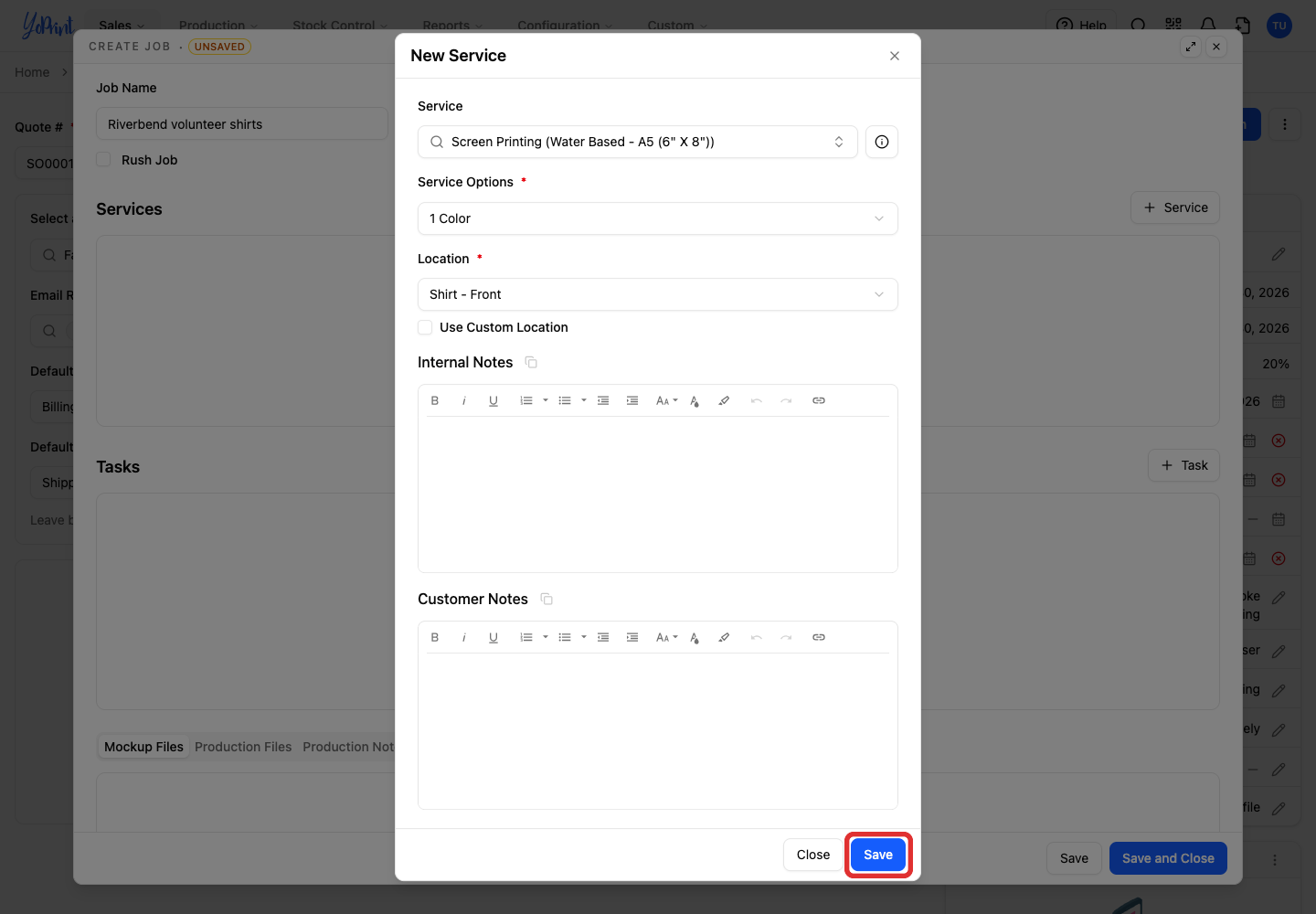
Task: Toggle italic in the Internal Notes toolbar
Action: click(464, 400)
